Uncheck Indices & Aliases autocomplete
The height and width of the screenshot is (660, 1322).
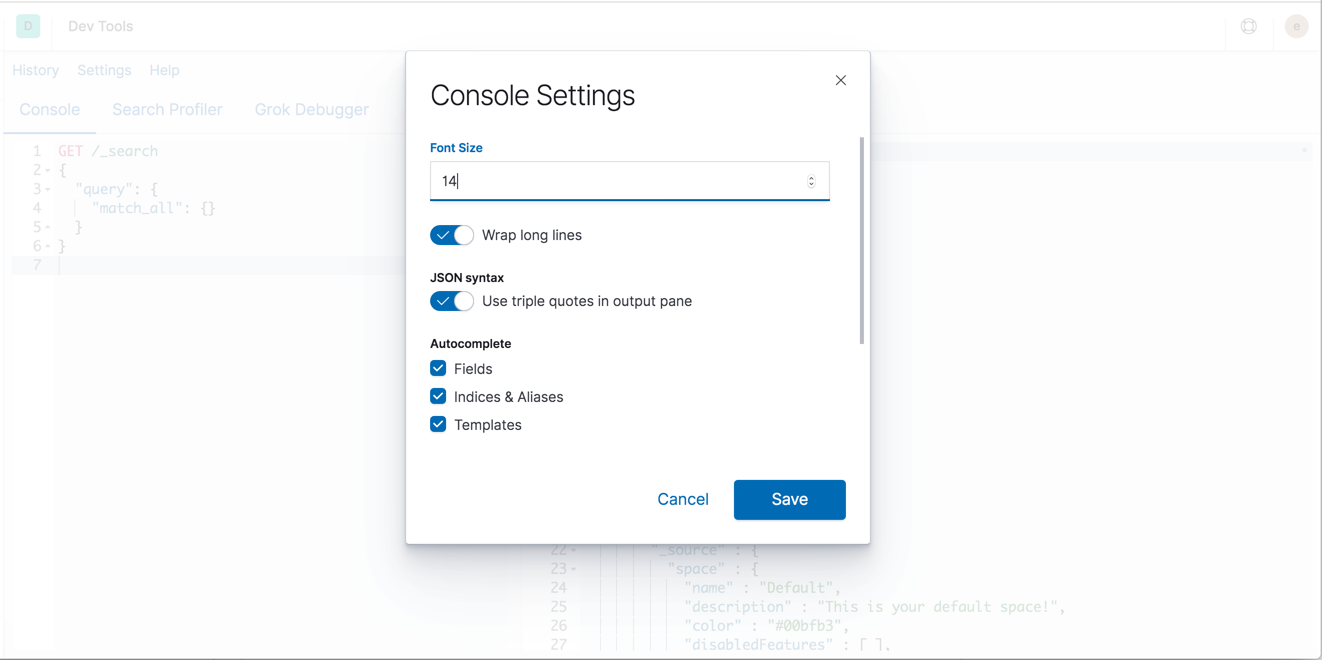click(x=437, y=396)
